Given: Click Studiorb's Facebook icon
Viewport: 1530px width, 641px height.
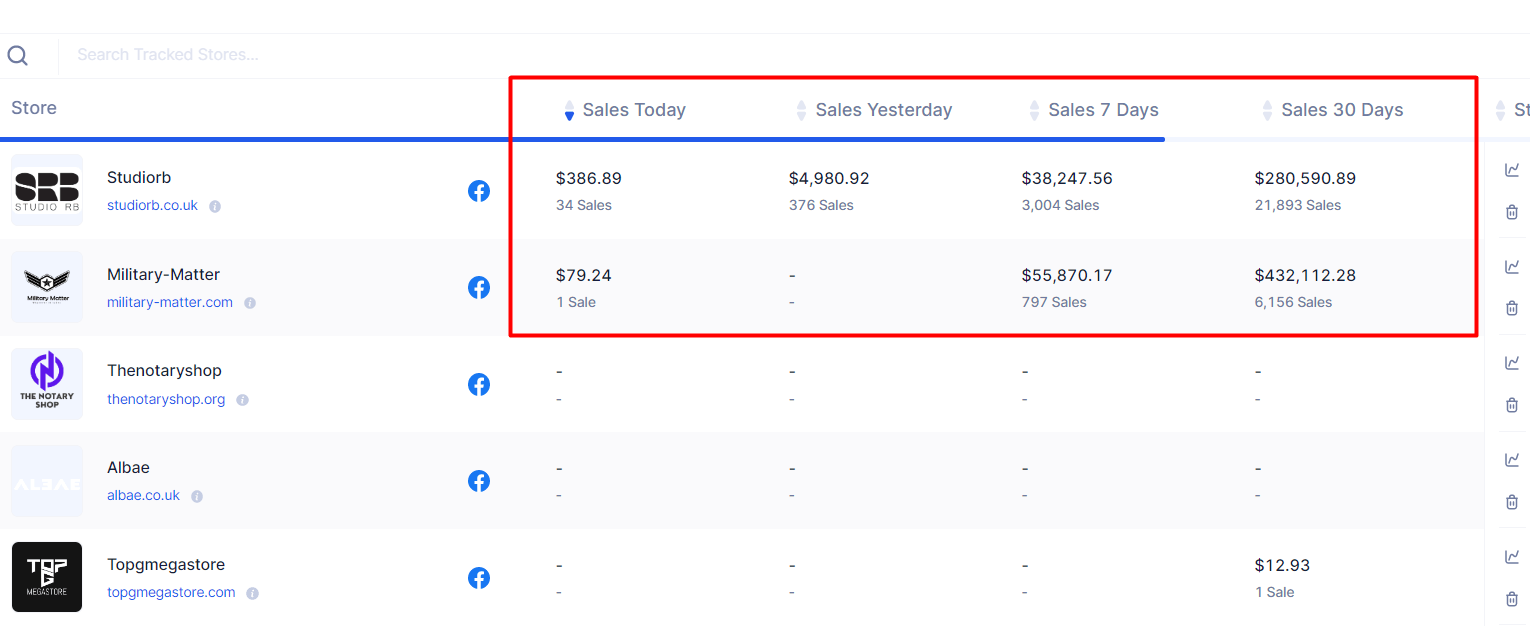Looking at the screenshot, I should (x=479, y=190).
